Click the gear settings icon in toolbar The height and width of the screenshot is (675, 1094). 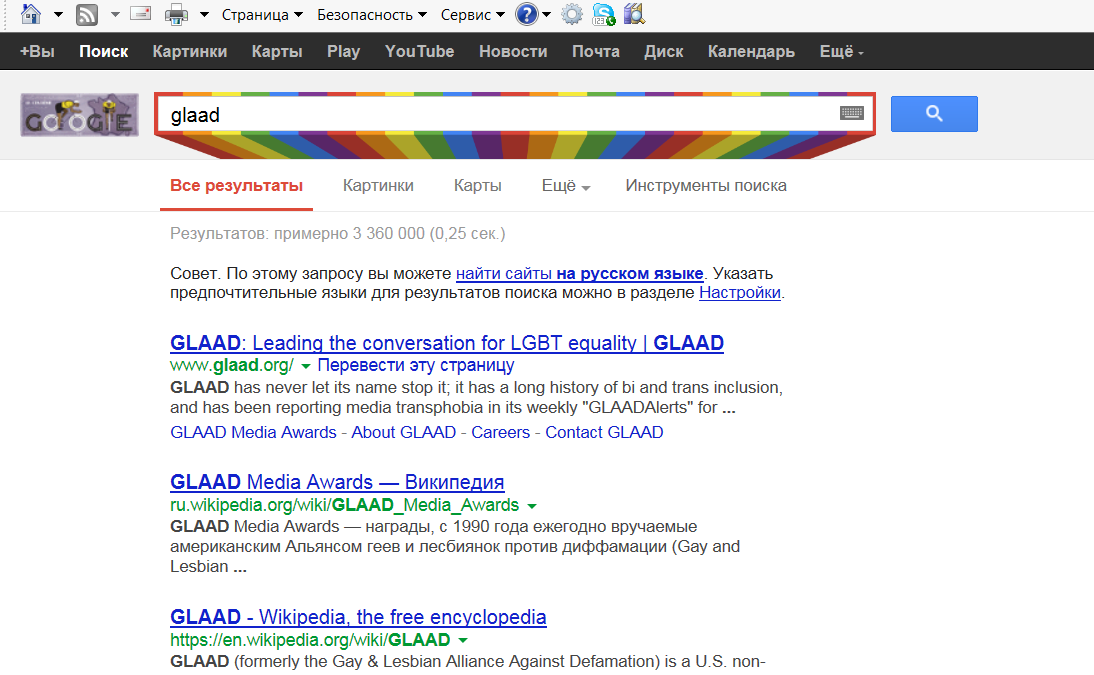pyautogui.click(x=572, y=14)
